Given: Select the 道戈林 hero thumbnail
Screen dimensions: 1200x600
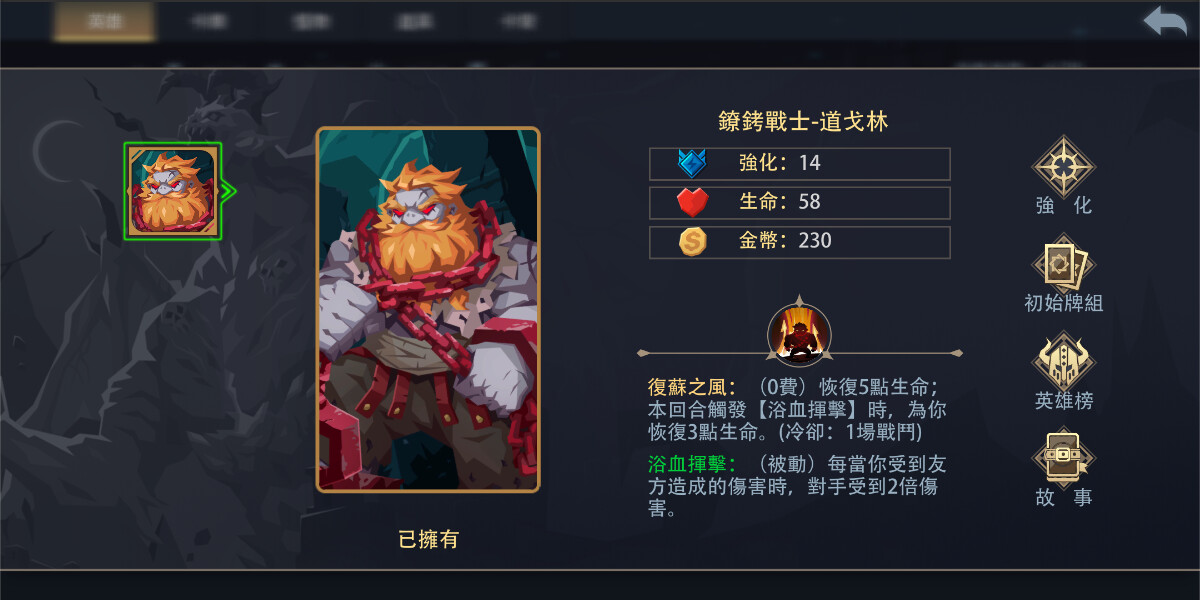Looking at the screenshot, I should point(173,191).
